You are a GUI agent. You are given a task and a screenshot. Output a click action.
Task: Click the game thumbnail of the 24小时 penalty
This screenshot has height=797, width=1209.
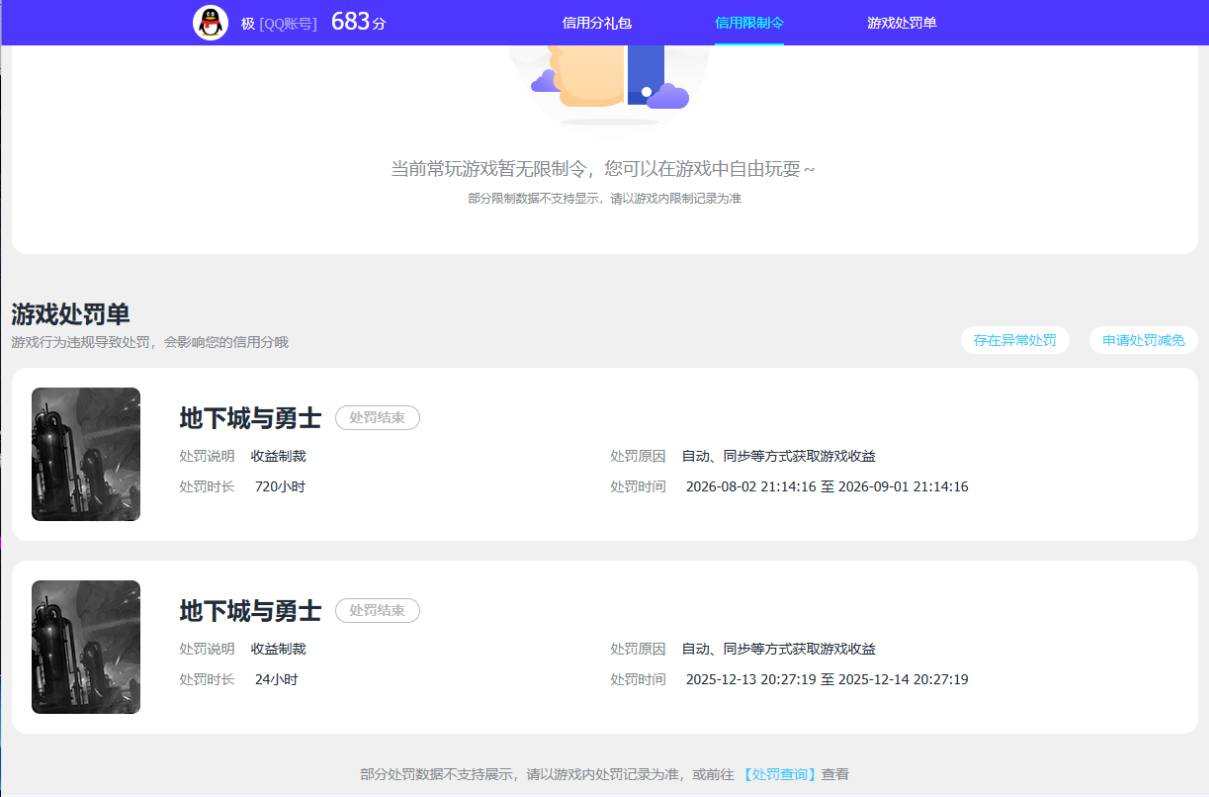tap(86, 647)
